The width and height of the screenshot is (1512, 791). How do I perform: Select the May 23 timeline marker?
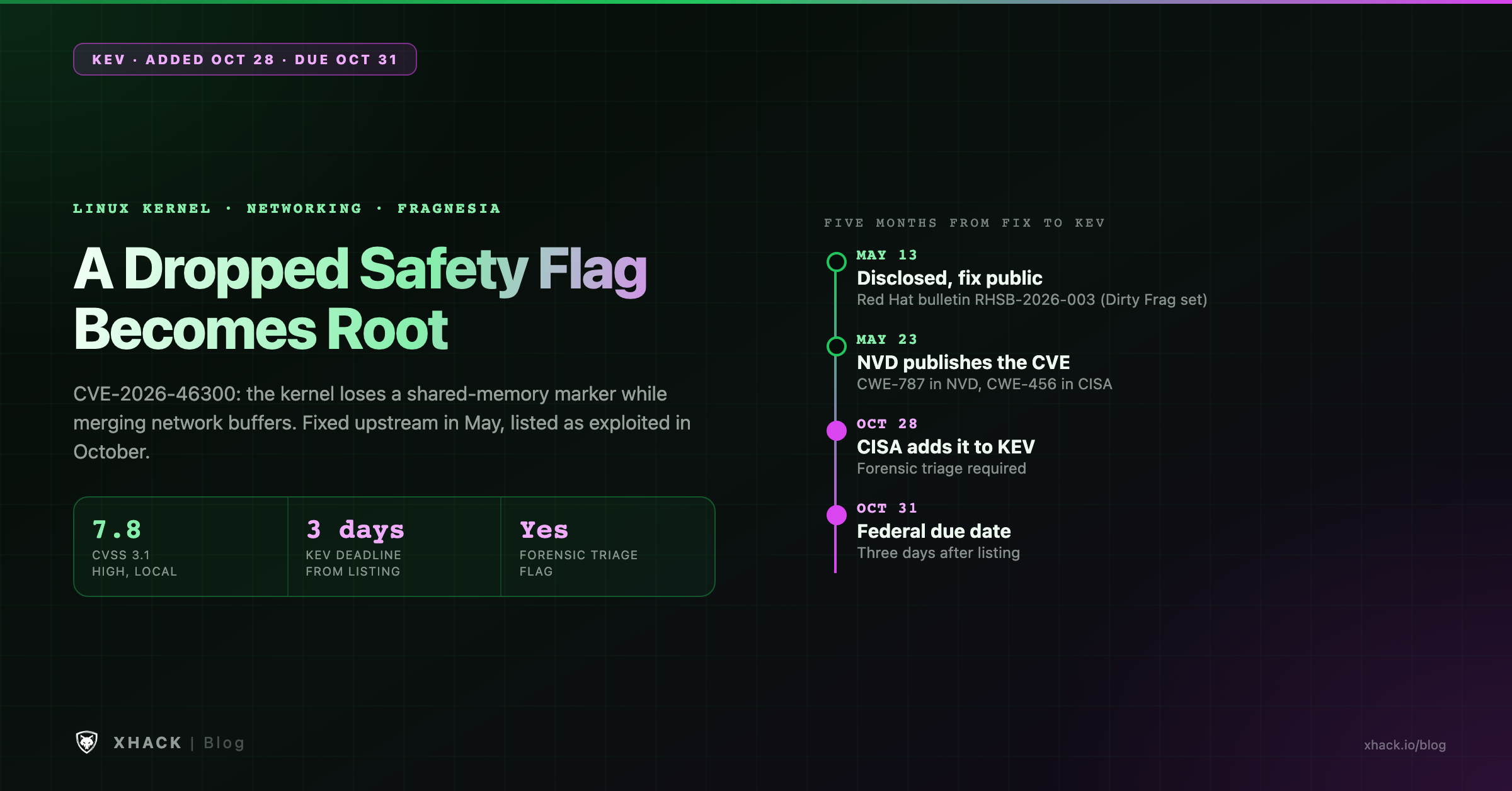tap(836, 346)
